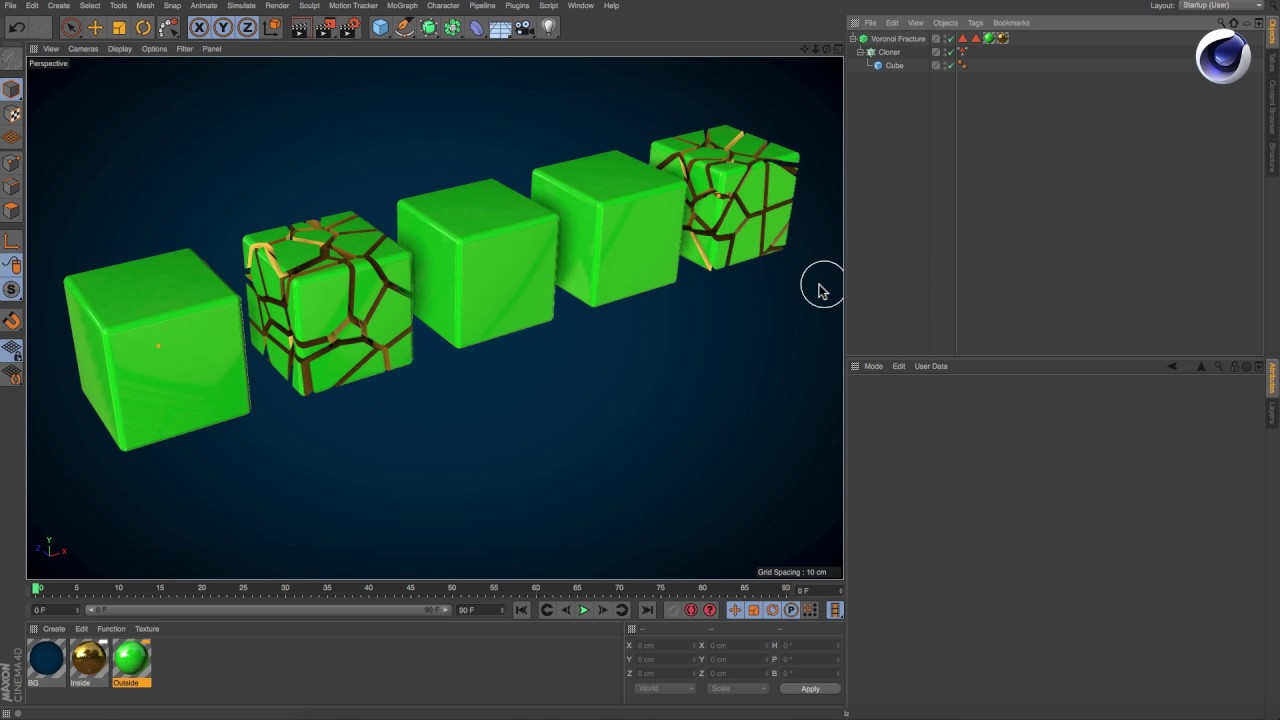Viewport: 1280px width, 720px height.
Task: Switch to the Objects side tab
Action: [1273, 31]
